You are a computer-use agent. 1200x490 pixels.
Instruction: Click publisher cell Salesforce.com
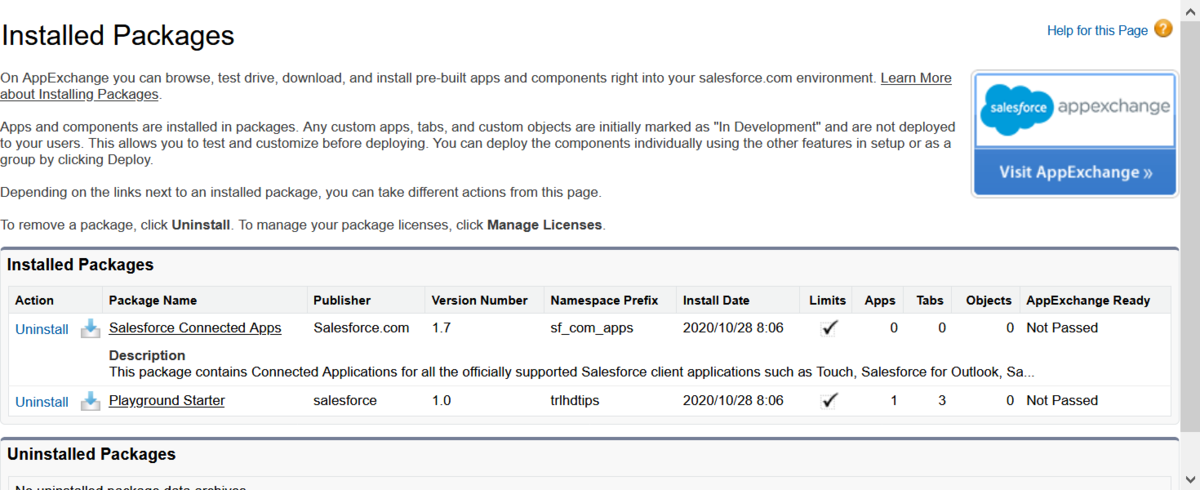(361, 328)
